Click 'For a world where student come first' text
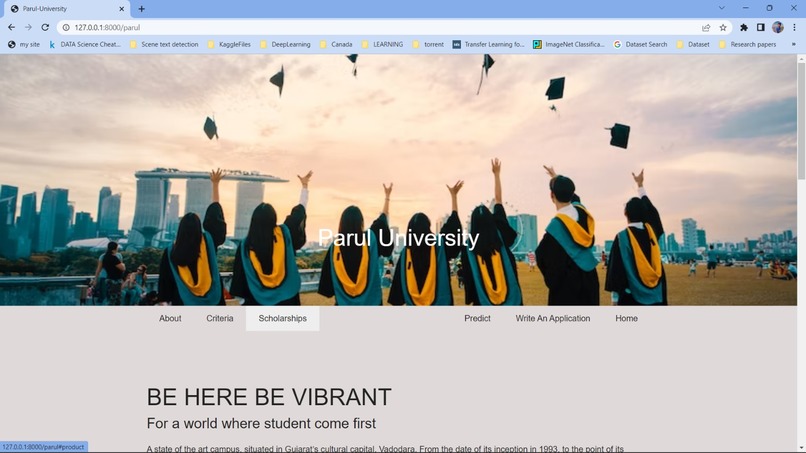 (x=261, y=423)
